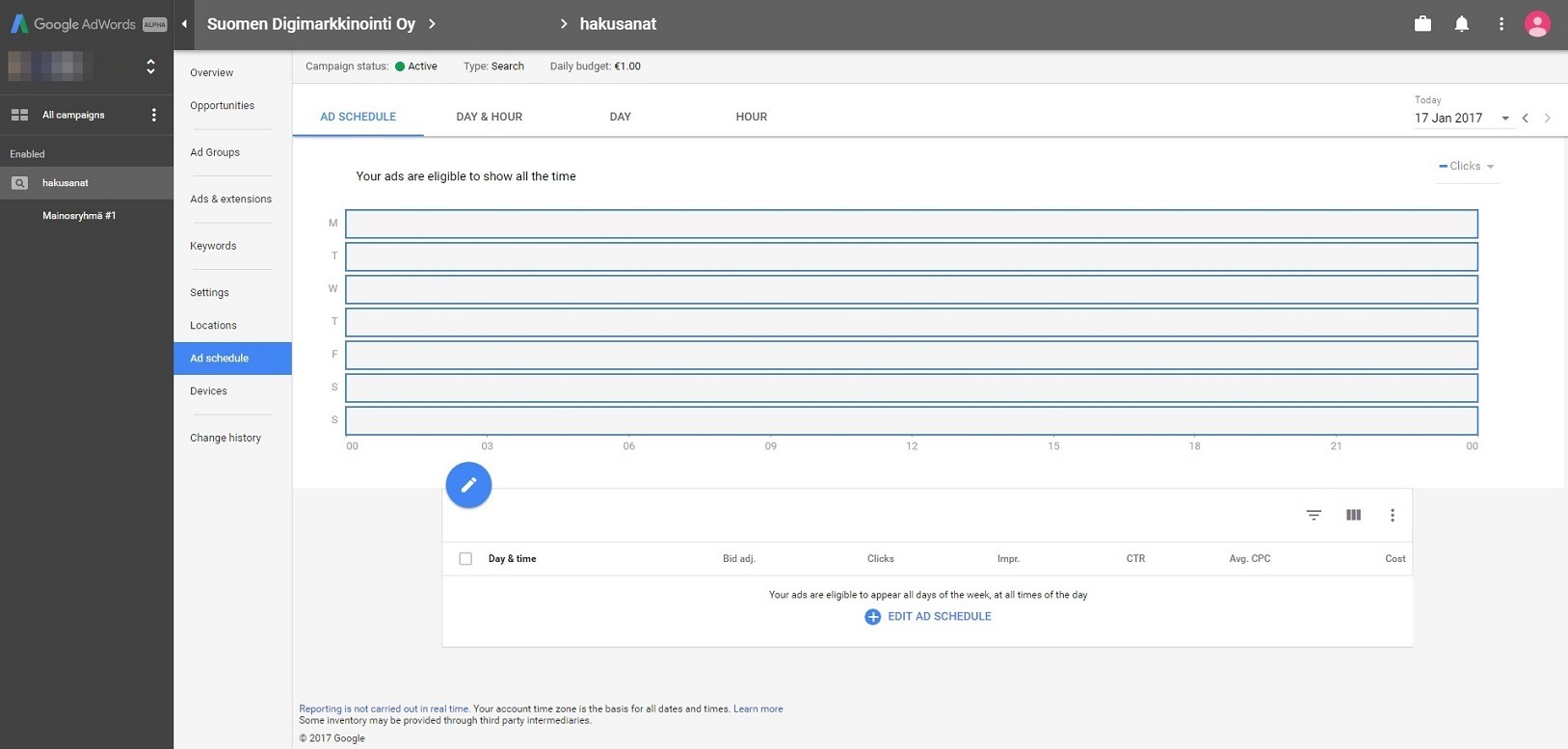Click 'Reporting is not carried out in real time' link
This screenshot has height=749, width=1568.
384,709
